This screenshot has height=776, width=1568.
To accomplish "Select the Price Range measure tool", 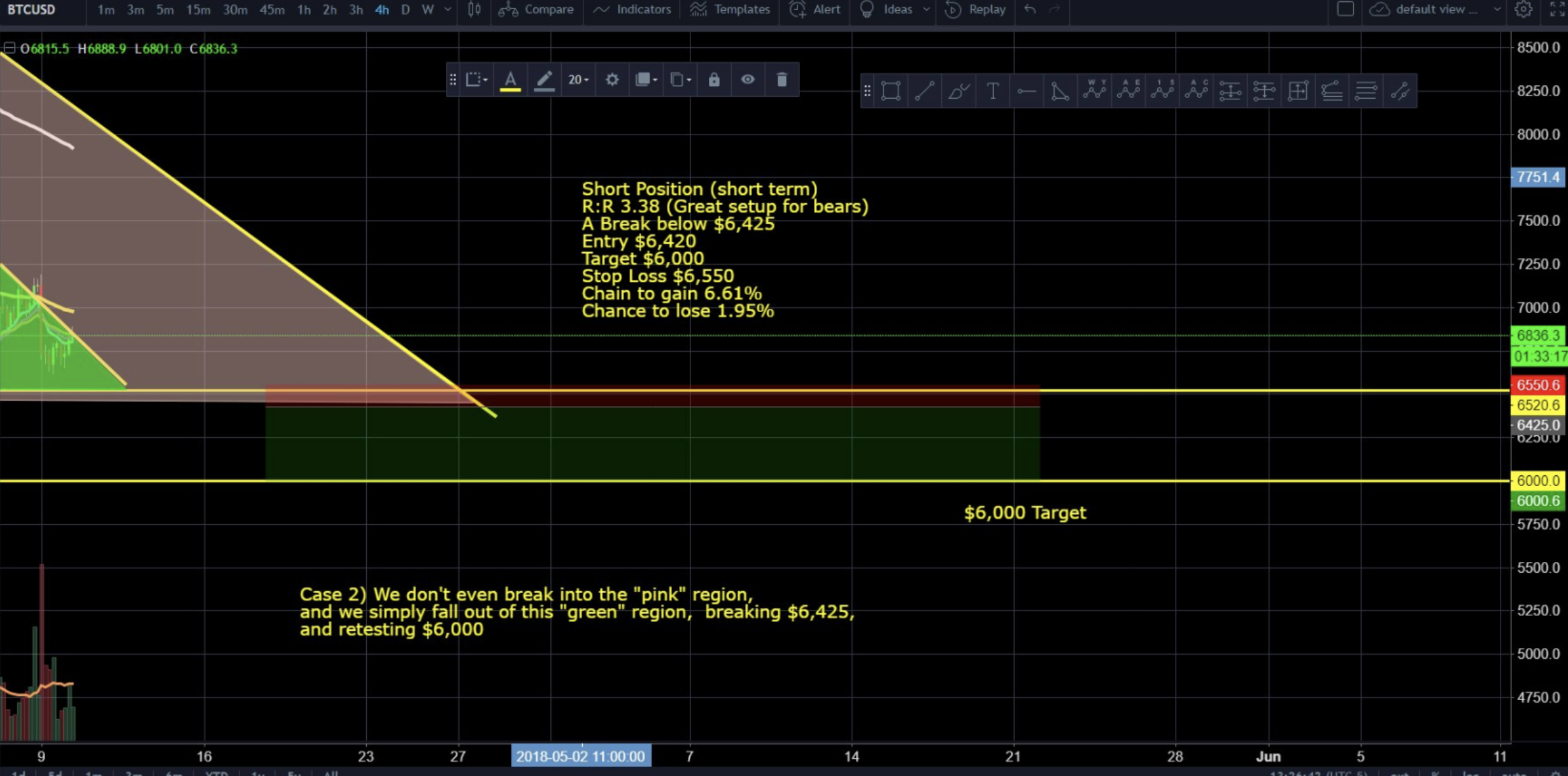I will coord(1298,91).
